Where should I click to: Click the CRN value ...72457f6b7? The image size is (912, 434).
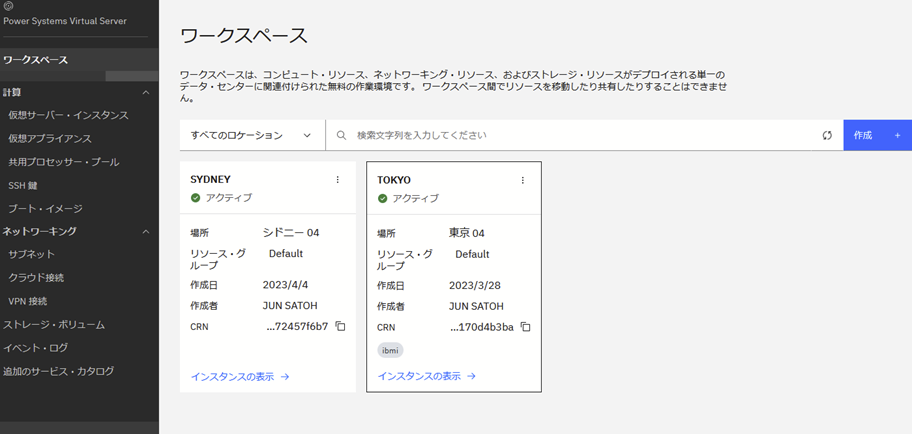click(297, 326)
